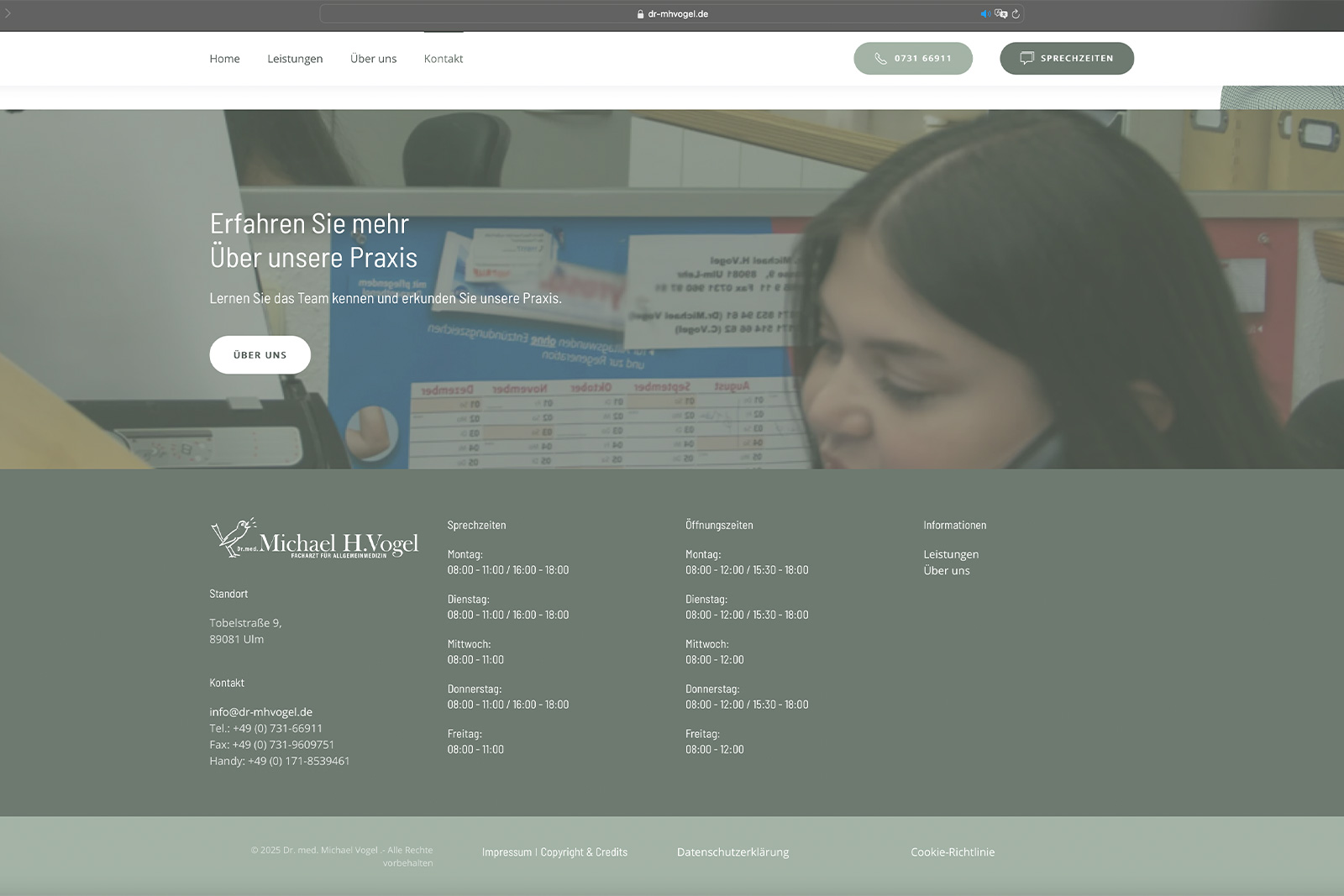Click the speech bubble icon on SPRECHZEITEN button
The width and height of the screenshot is (1344, 896).
pyautogui.click(x=1026, y=58)
